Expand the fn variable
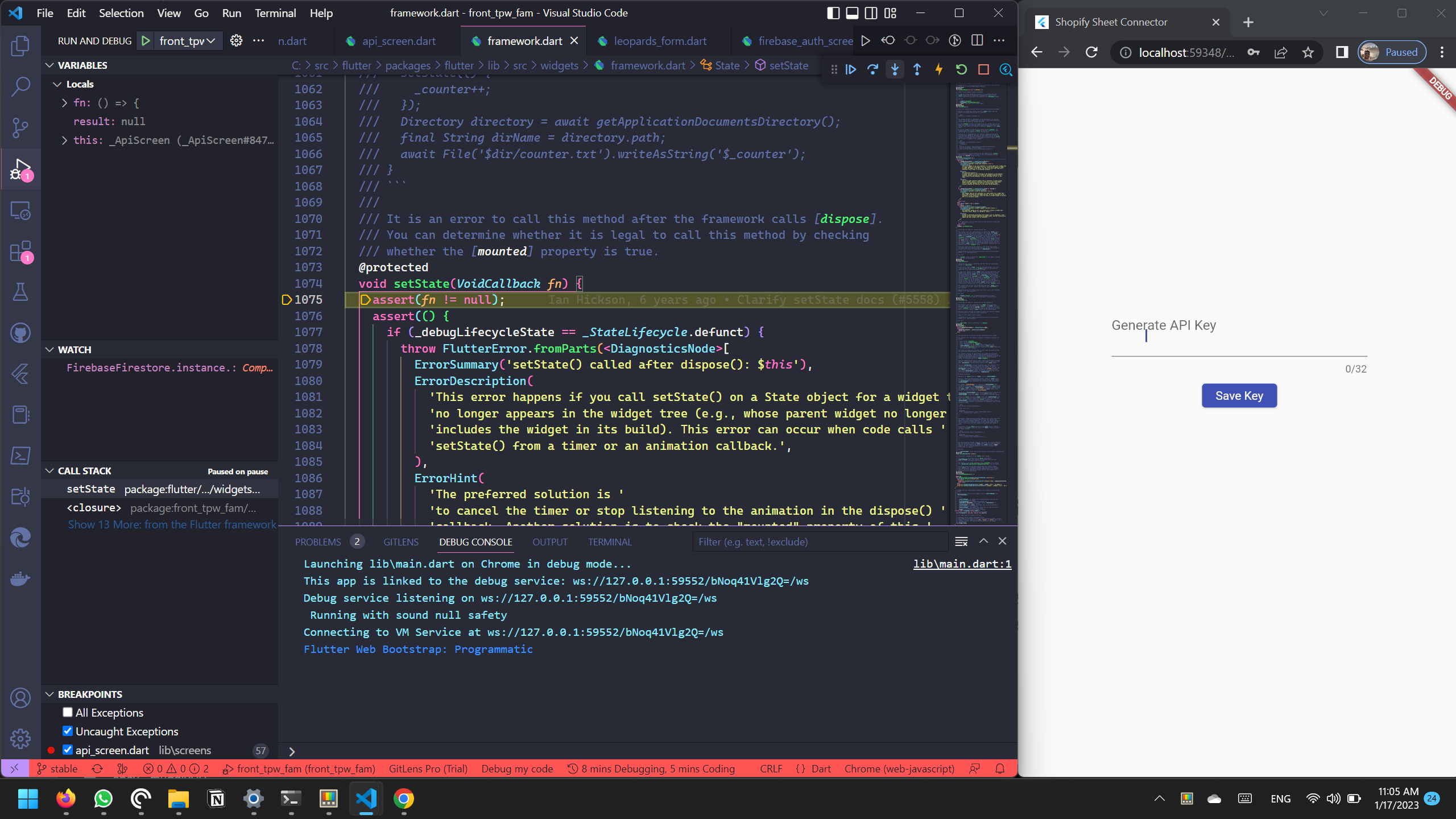The height and width of the screenshot is (819, 1456). tap(64, 103)
